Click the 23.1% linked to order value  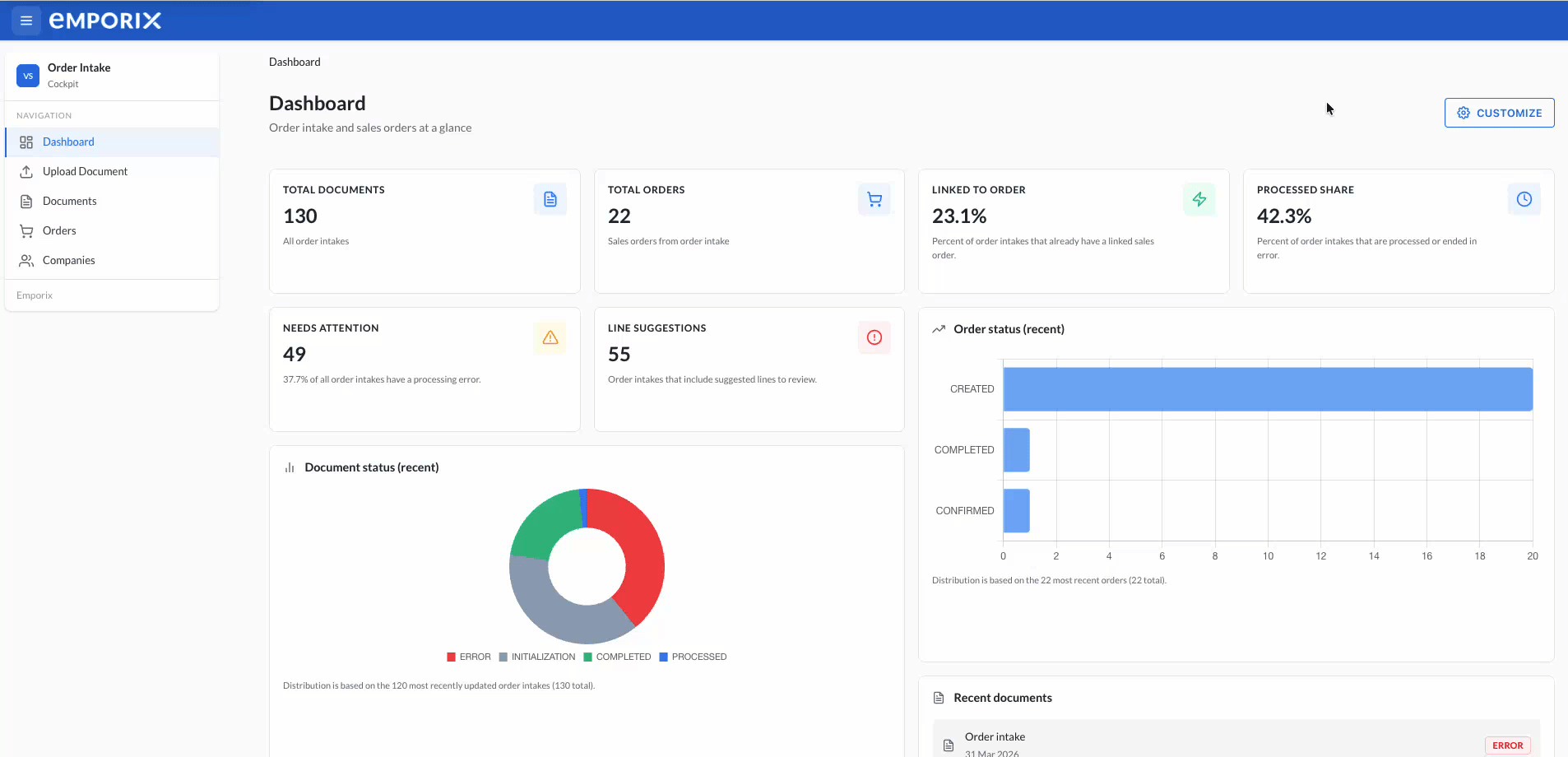[x=959, y=216]
